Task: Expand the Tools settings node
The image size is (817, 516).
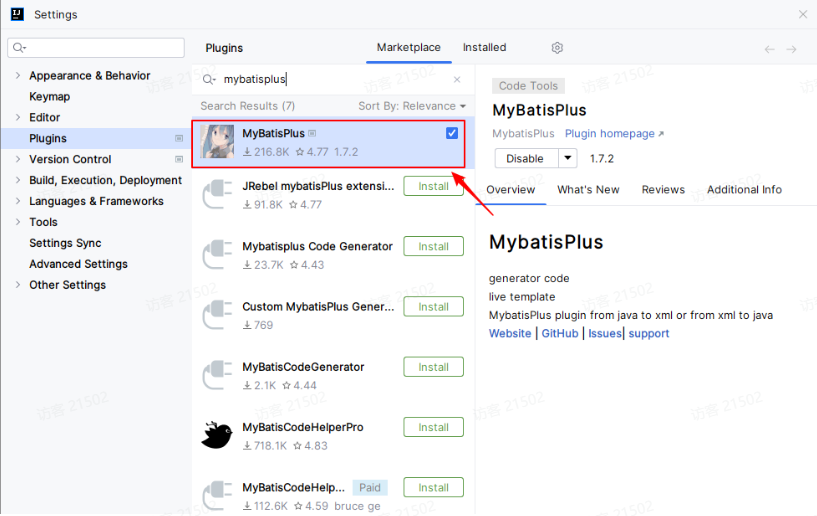Action: (x=18, y=222)
